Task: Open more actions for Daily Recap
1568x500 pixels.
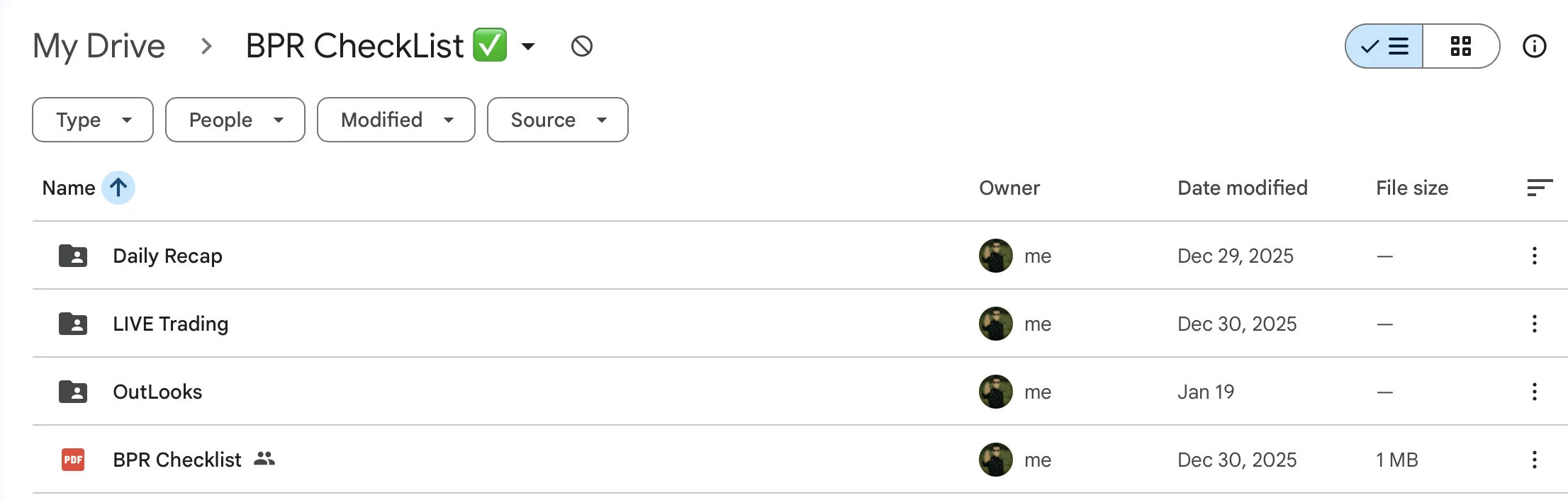Action: [1534, 256]
